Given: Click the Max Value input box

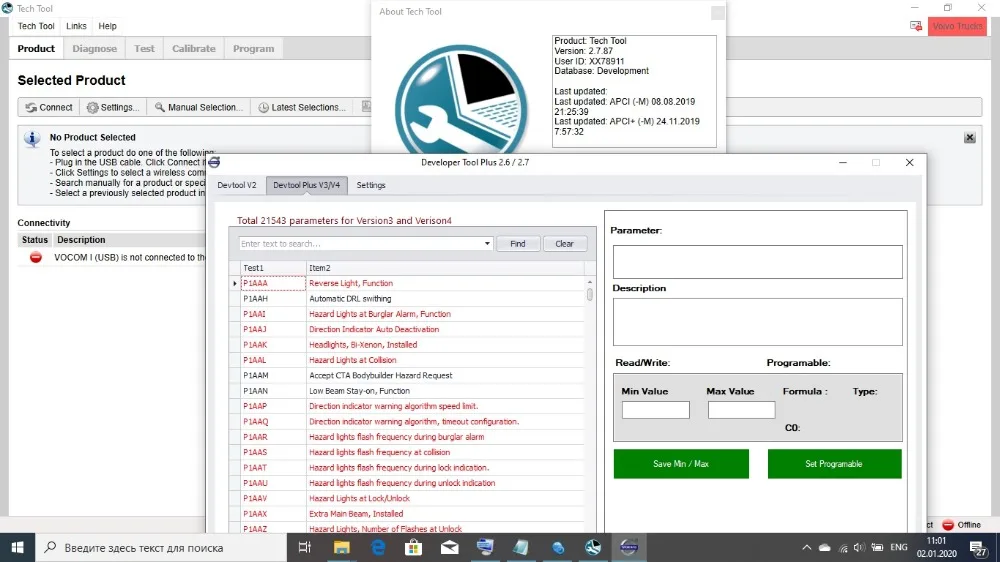Looking at the screenshot, I should click(741, 410).
